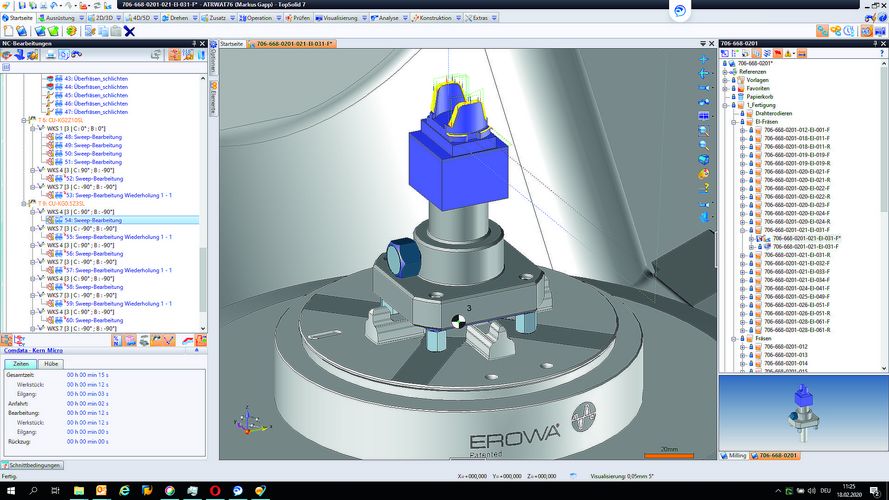Click the color palette icon in viewport toolbar
Screen dimensions: 889x500
pos(704,174)
